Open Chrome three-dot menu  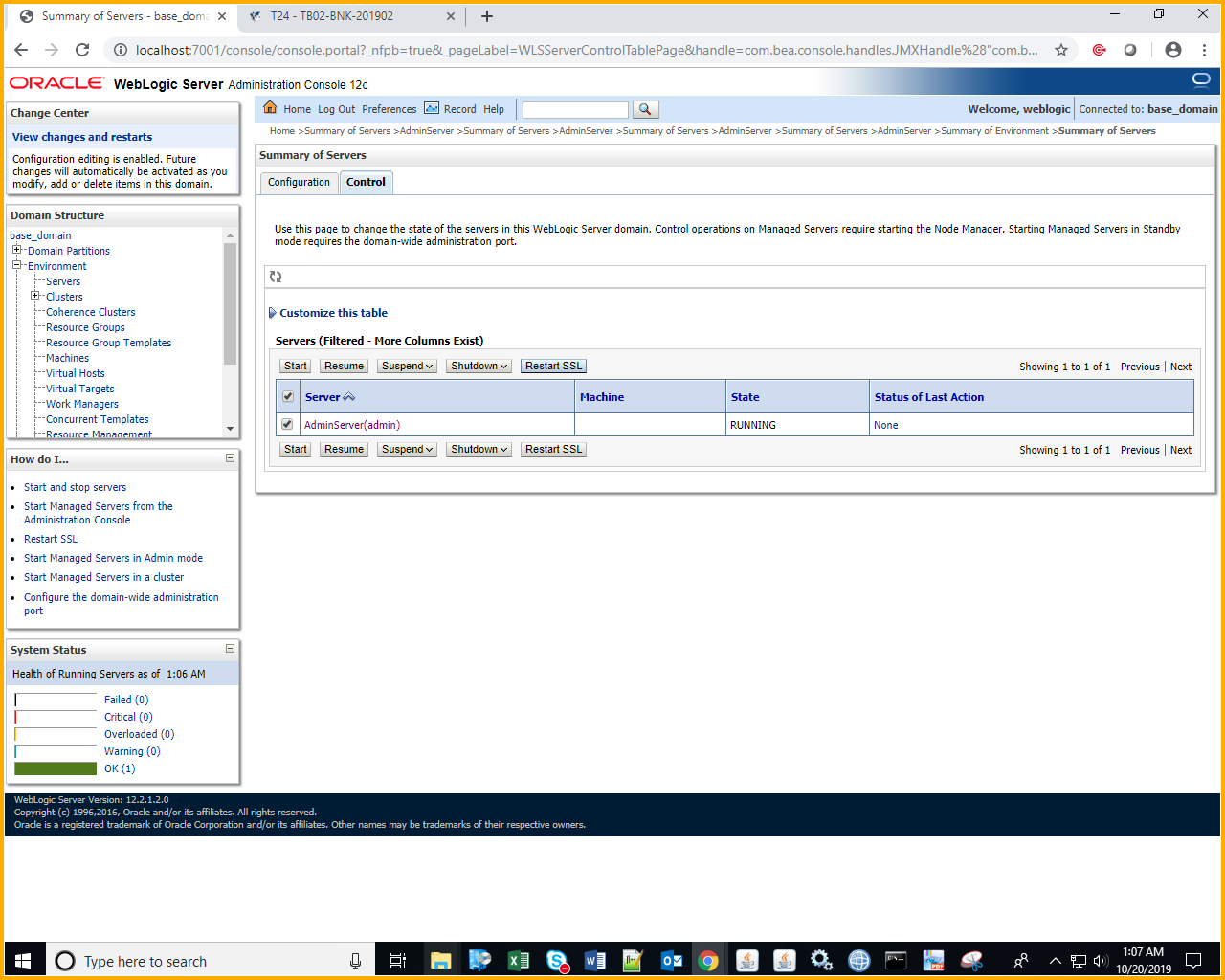1204,50
